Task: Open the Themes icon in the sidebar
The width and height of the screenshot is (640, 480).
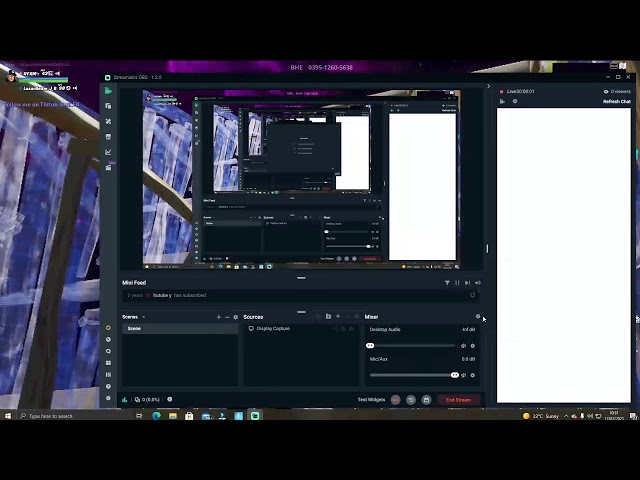Action: (108, 121)
